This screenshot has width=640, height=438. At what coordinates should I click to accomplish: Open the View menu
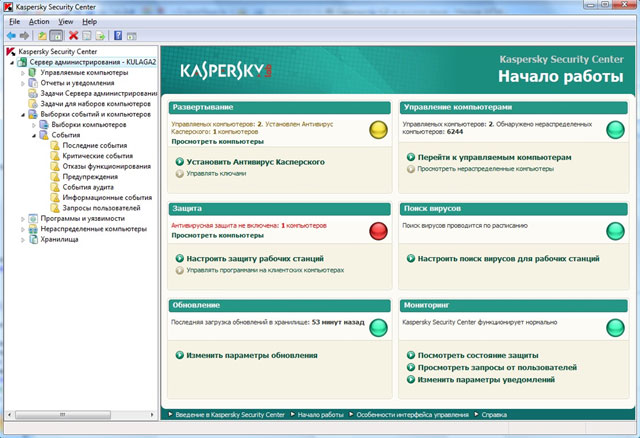[x=66, y=22]
